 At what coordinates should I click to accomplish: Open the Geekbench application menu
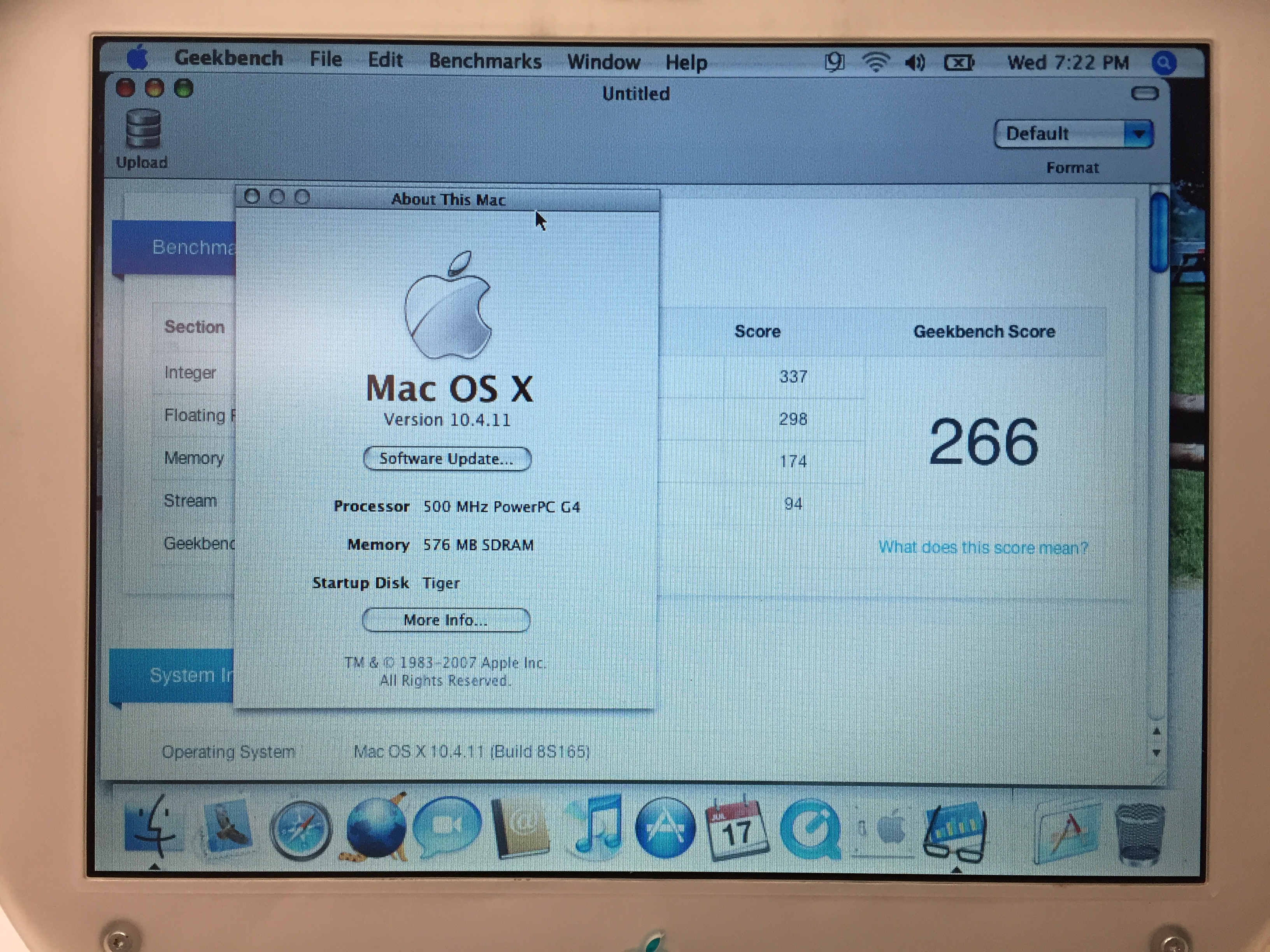(x=228, y=58)
